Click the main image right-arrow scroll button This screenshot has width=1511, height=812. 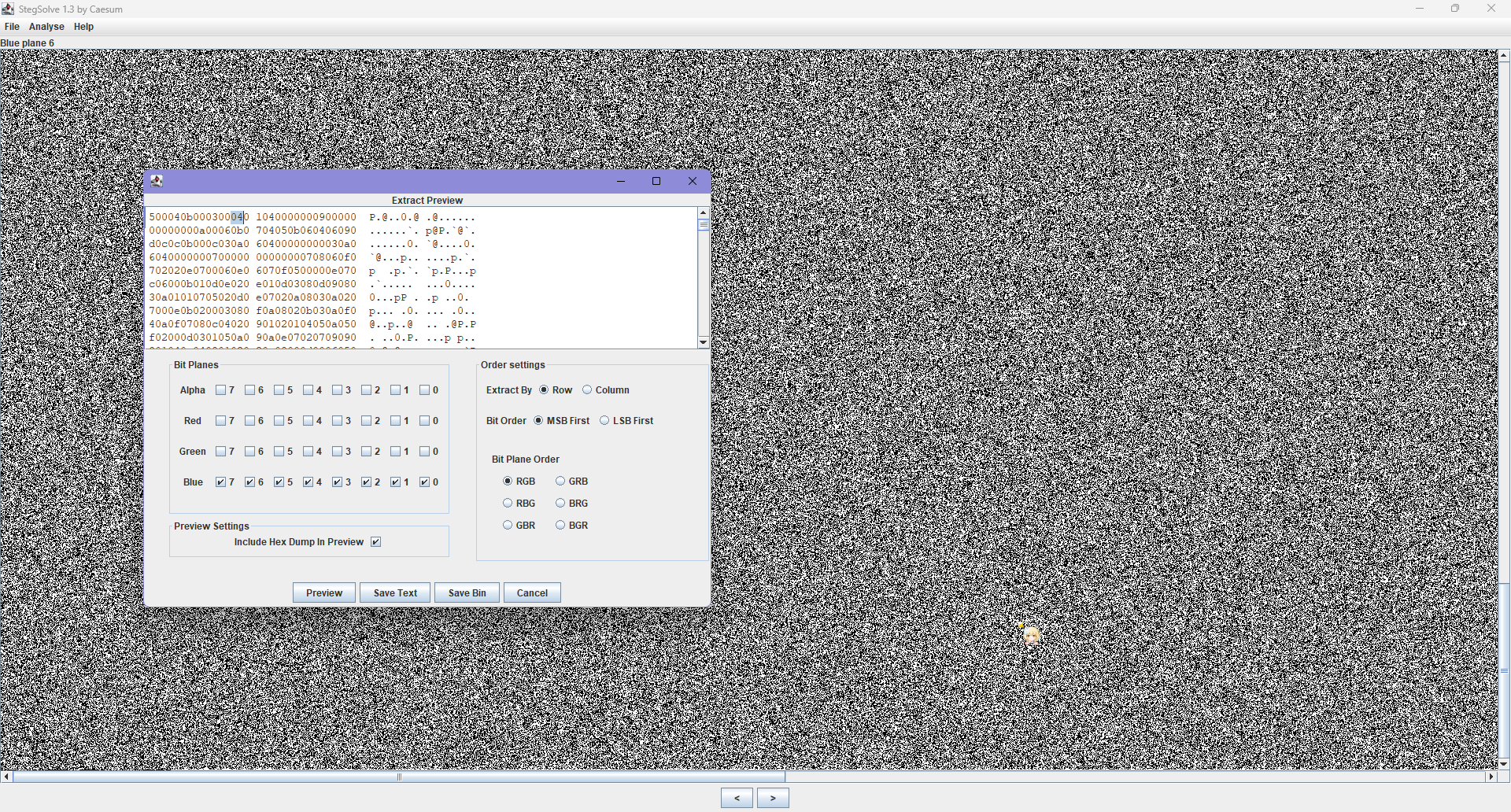click(x=1491, y=777)
